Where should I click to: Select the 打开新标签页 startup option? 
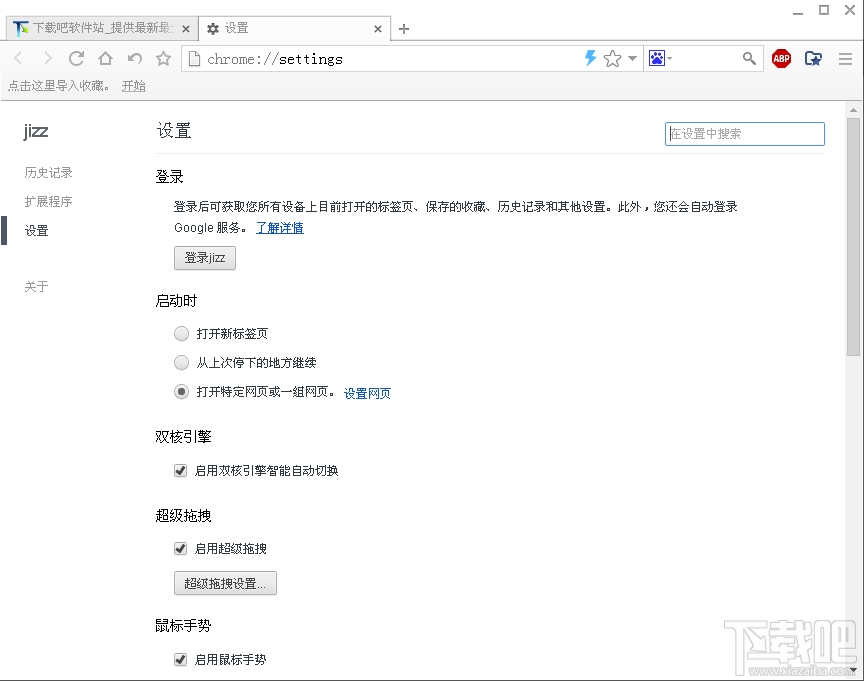tap(181, 333)
